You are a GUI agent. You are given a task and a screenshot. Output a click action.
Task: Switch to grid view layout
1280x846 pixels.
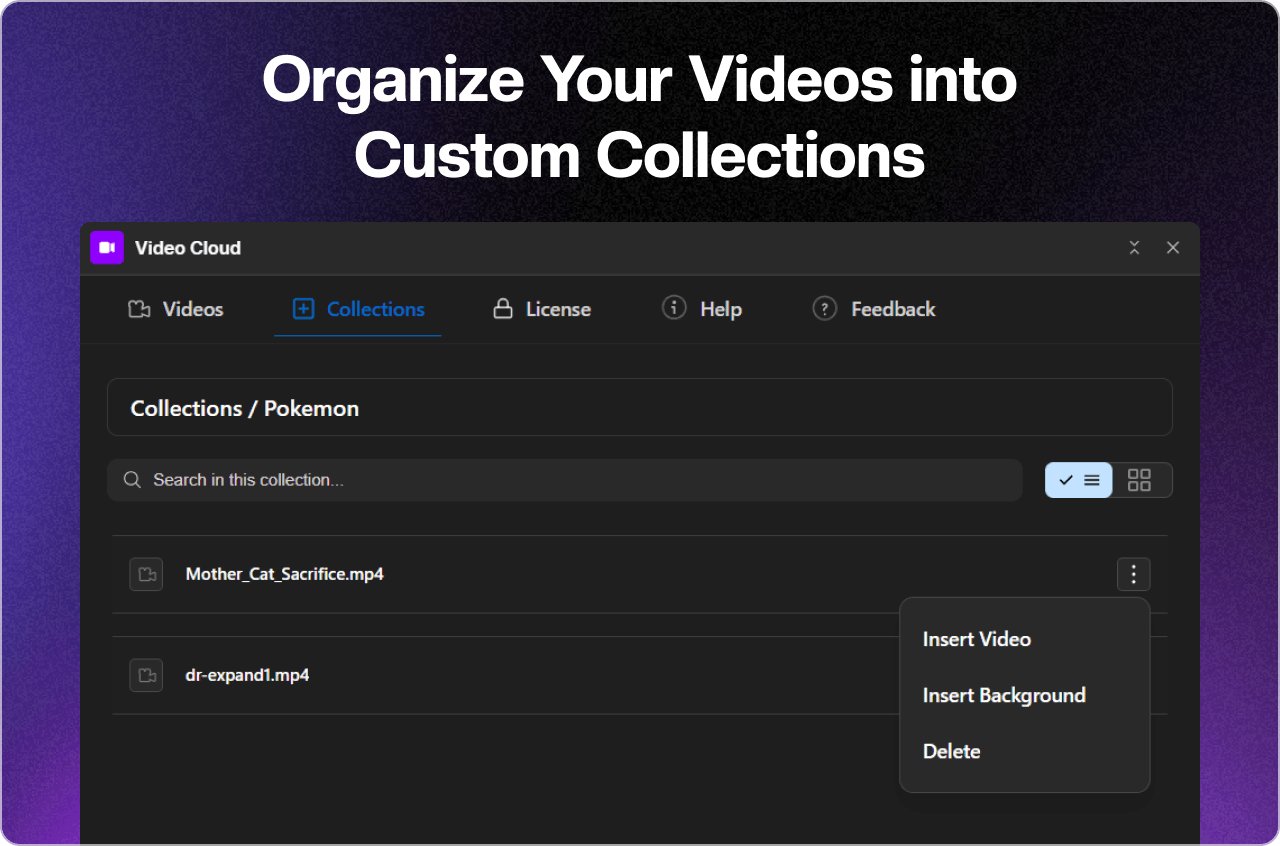point(1140,480)
